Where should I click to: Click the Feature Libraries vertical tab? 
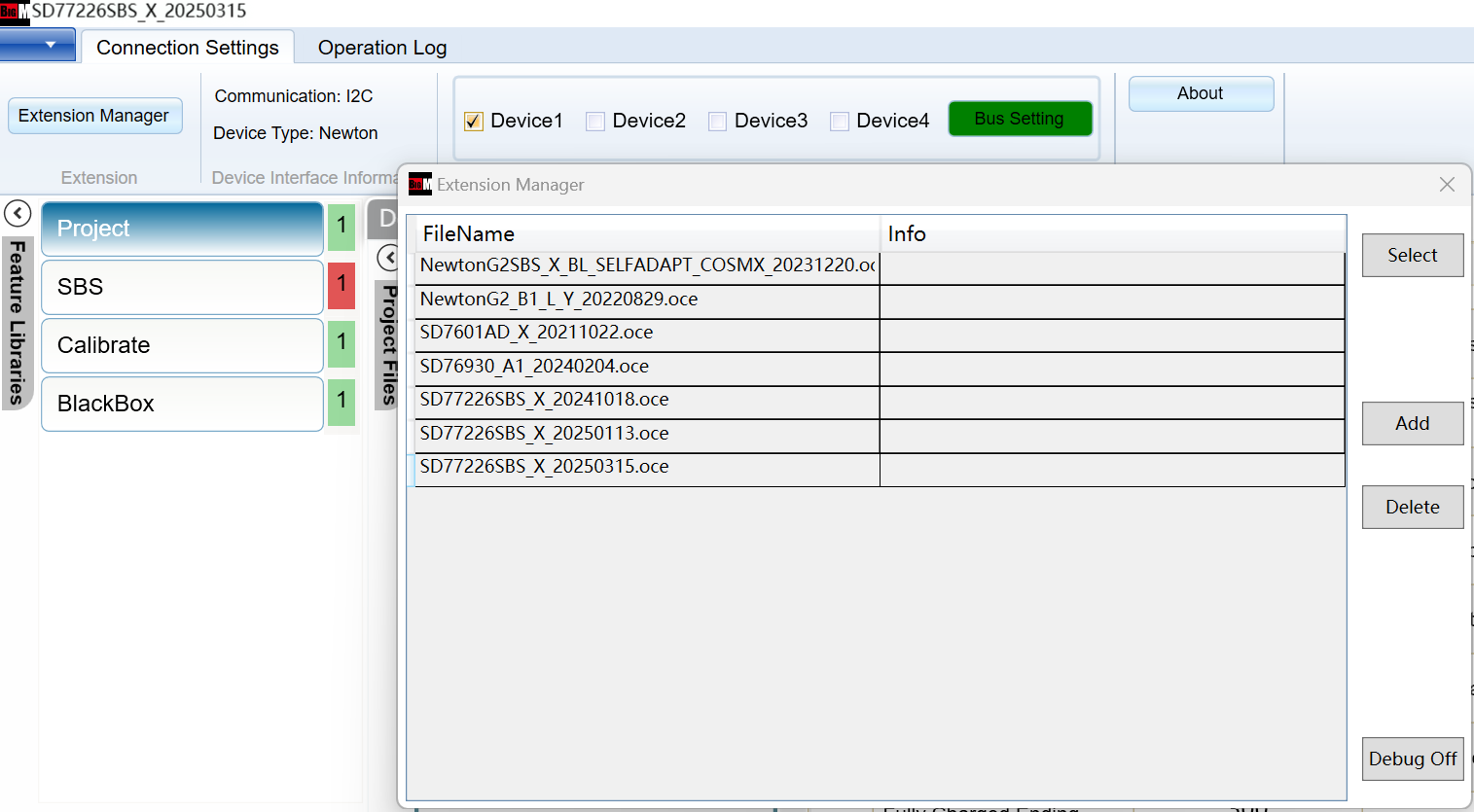(17, 322)
